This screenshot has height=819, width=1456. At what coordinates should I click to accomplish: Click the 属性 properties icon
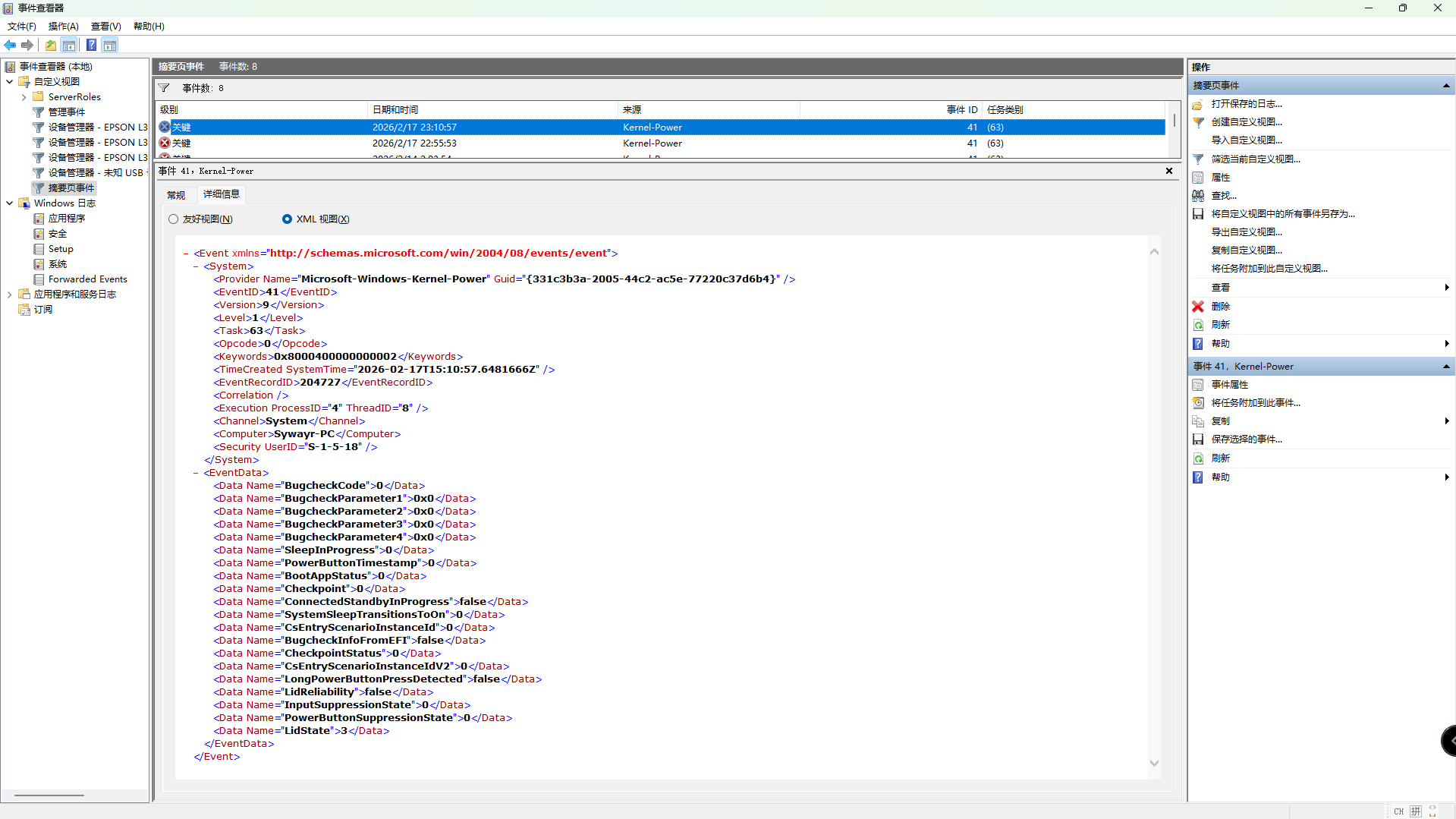tap(1198, 178)
